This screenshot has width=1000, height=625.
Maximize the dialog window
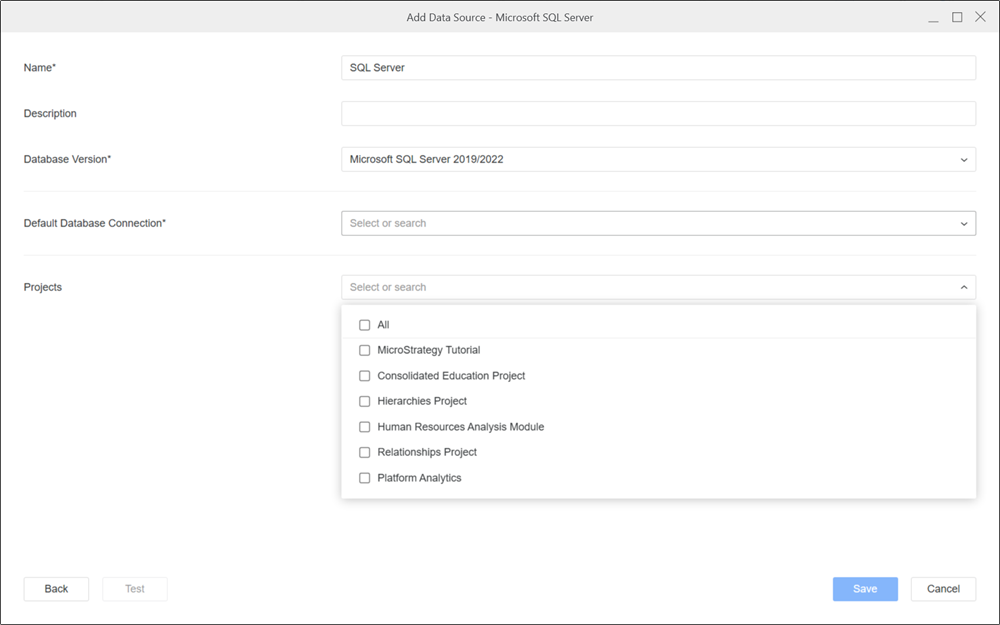(x=957, y=17)
